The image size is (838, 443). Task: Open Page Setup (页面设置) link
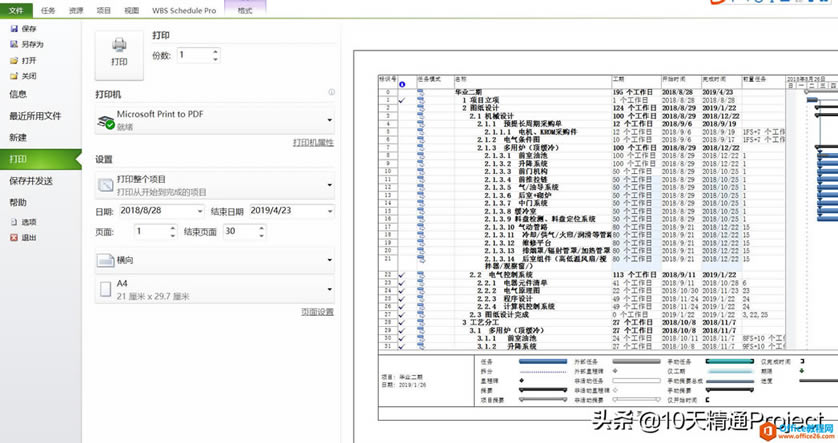point(317,312)
